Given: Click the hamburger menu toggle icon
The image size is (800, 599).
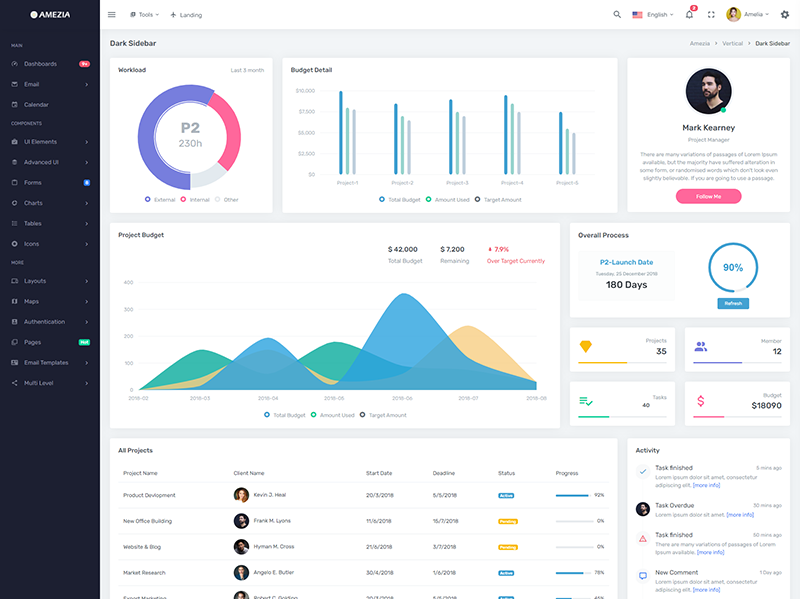Looking at the screenshot, I should pos(111,15).
